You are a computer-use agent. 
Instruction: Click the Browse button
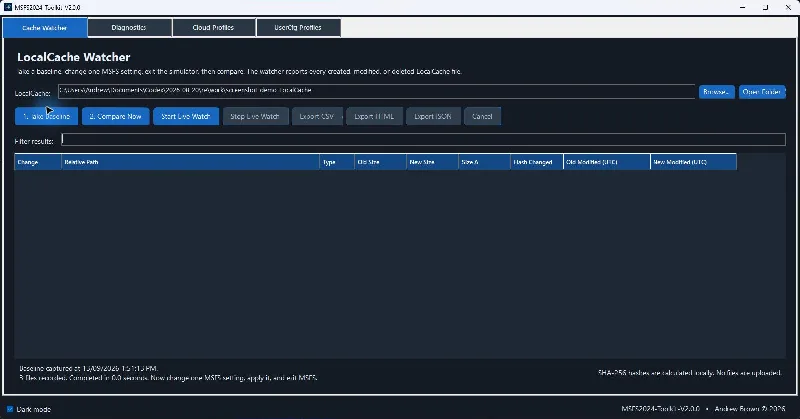point(716,92)
